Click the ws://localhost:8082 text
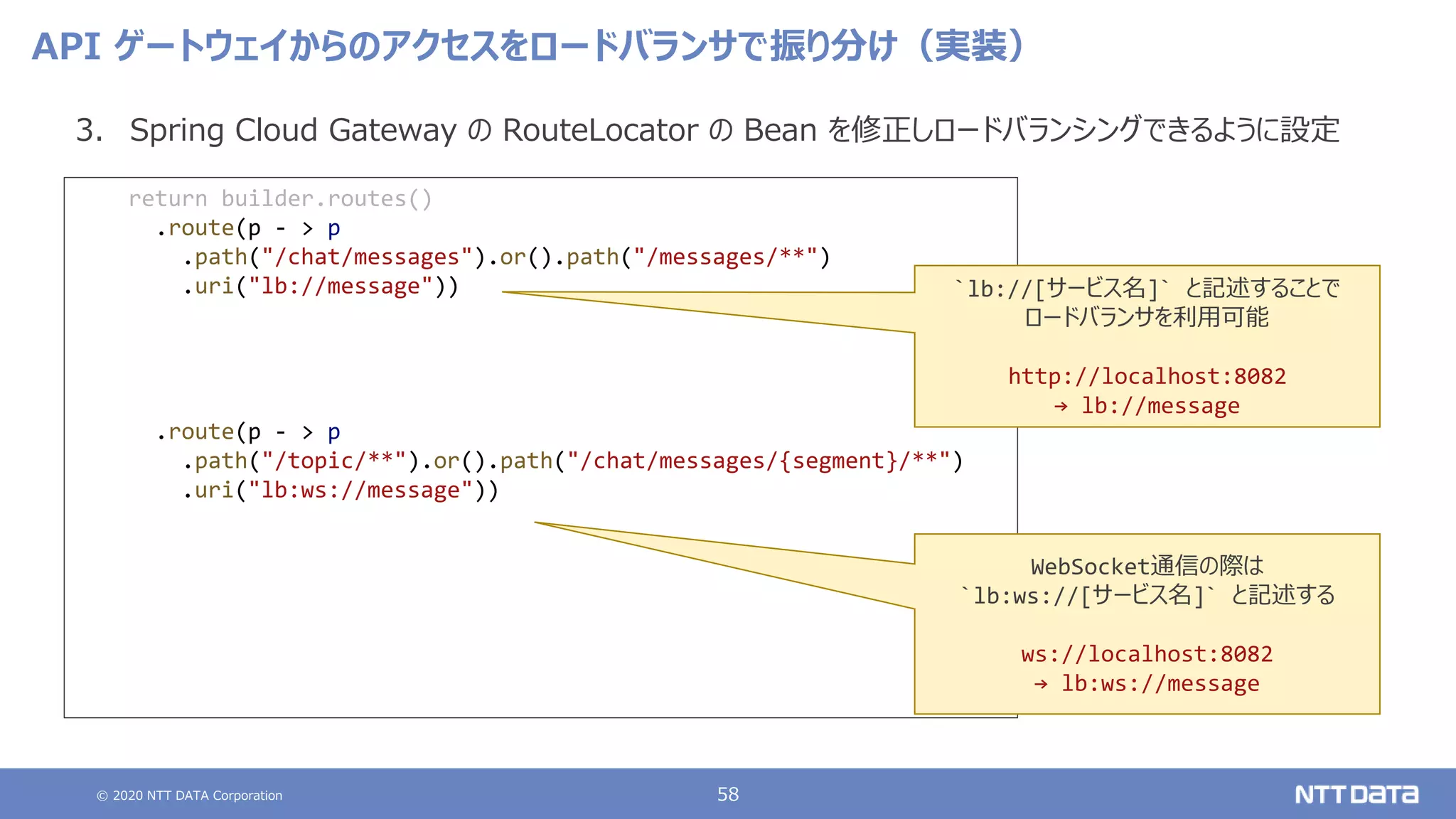The height and width of the screenshot is (819, 1456). point(1147,654)
